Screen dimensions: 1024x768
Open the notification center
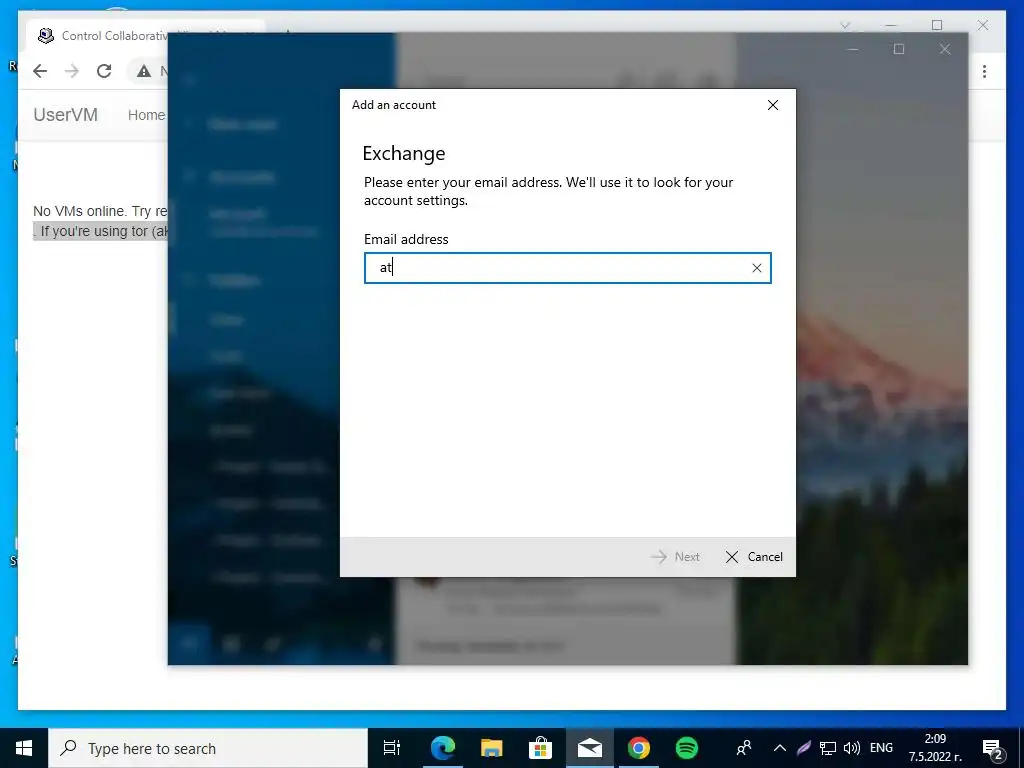click(x=993, y=749)
